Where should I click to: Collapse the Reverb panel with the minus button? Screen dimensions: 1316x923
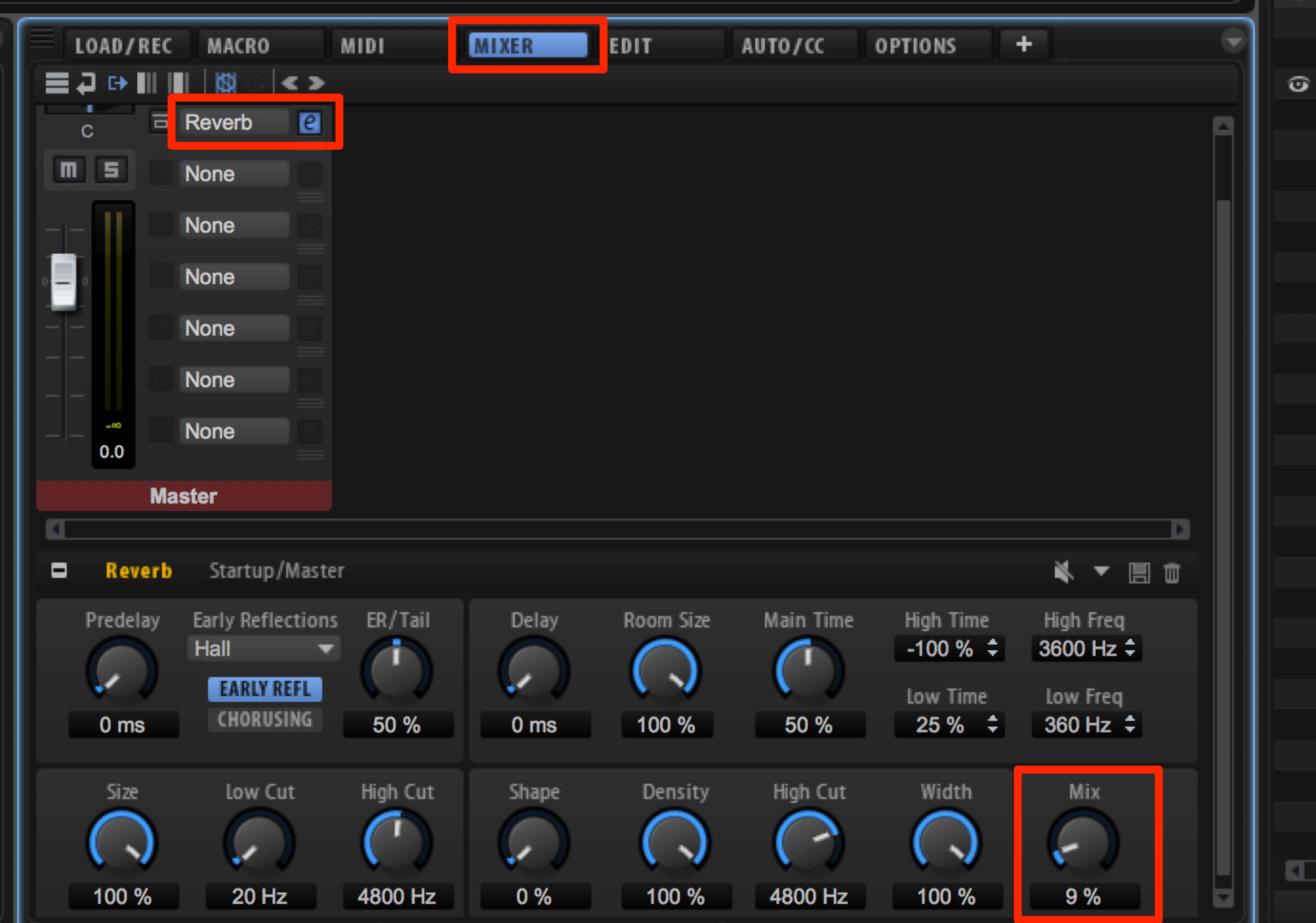(x=59, y=571)
